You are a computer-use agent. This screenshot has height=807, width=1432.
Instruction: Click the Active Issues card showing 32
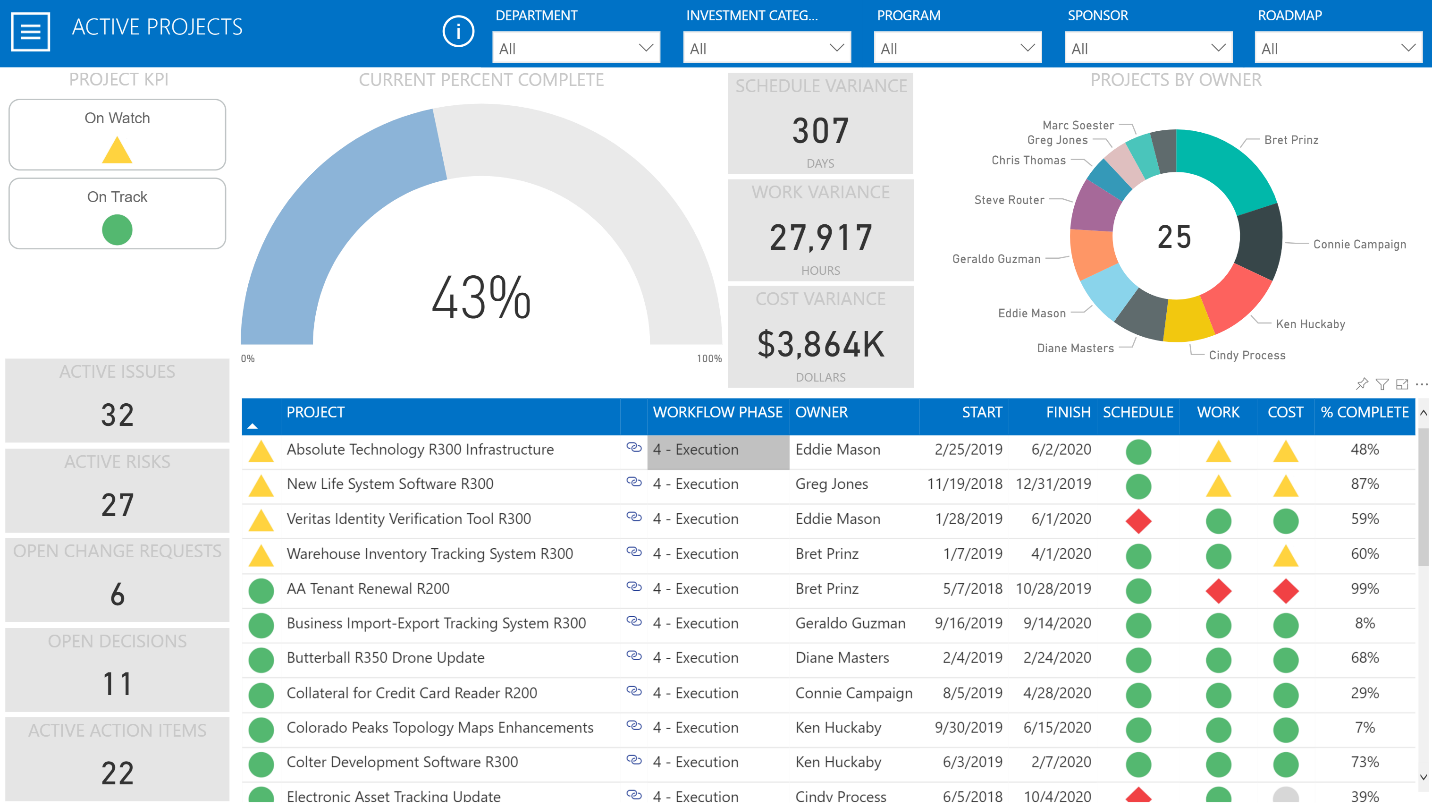tap(117, 400)
